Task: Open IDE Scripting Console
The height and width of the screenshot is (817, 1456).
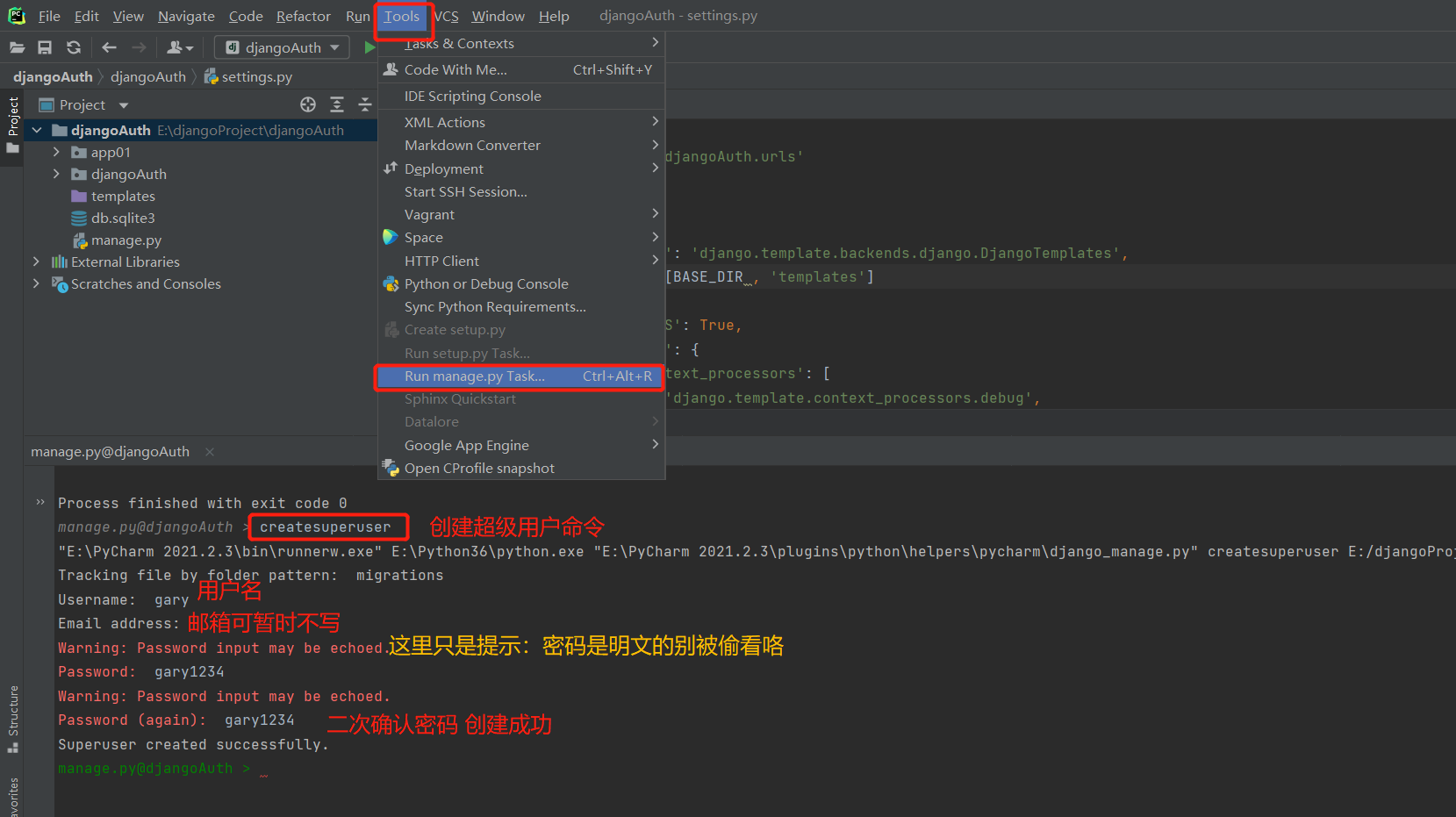Action: pos(521,96)
